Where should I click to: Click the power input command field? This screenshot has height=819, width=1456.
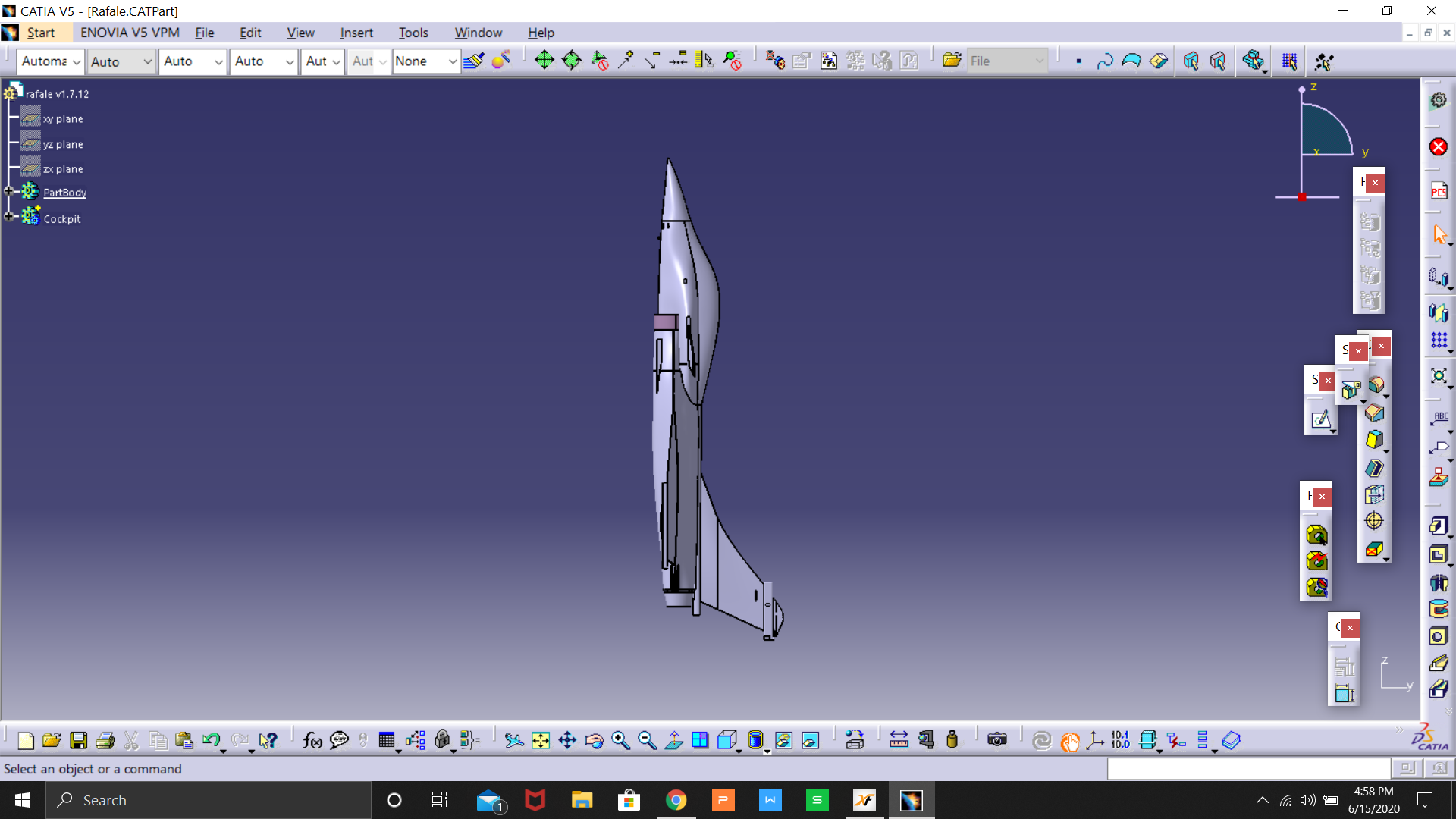[1248, 769]
